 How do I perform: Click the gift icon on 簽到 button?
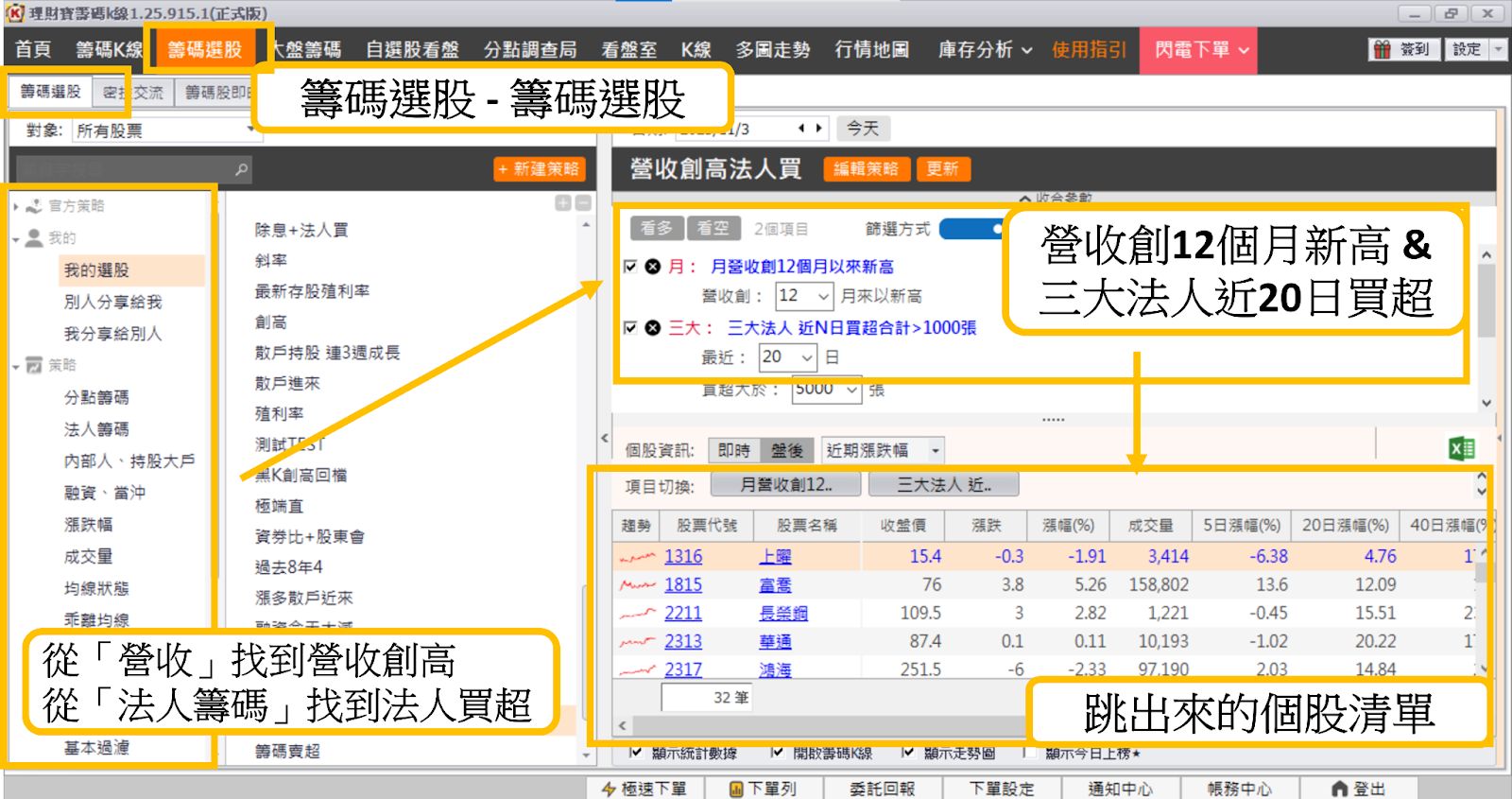[1383, 49]
